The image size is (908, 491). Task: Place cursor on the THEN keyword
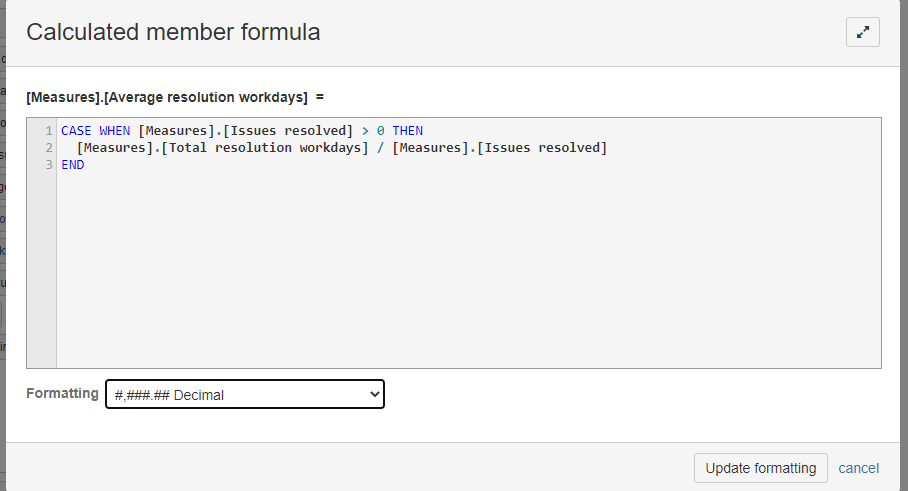click(x=408, y=131)
